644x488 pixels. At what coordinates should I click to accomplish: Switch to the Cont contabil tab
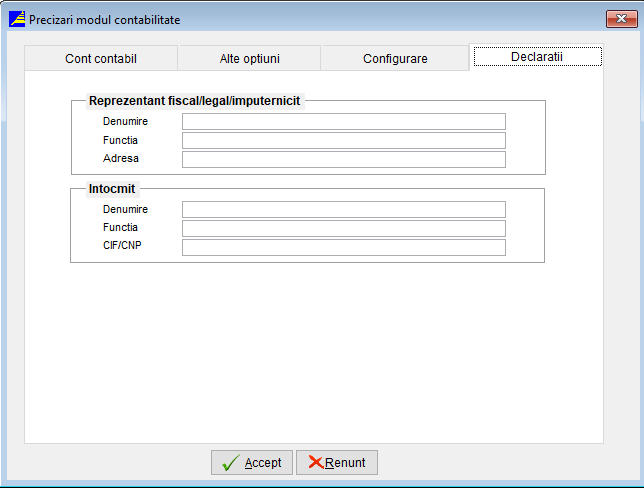(100, 59)
